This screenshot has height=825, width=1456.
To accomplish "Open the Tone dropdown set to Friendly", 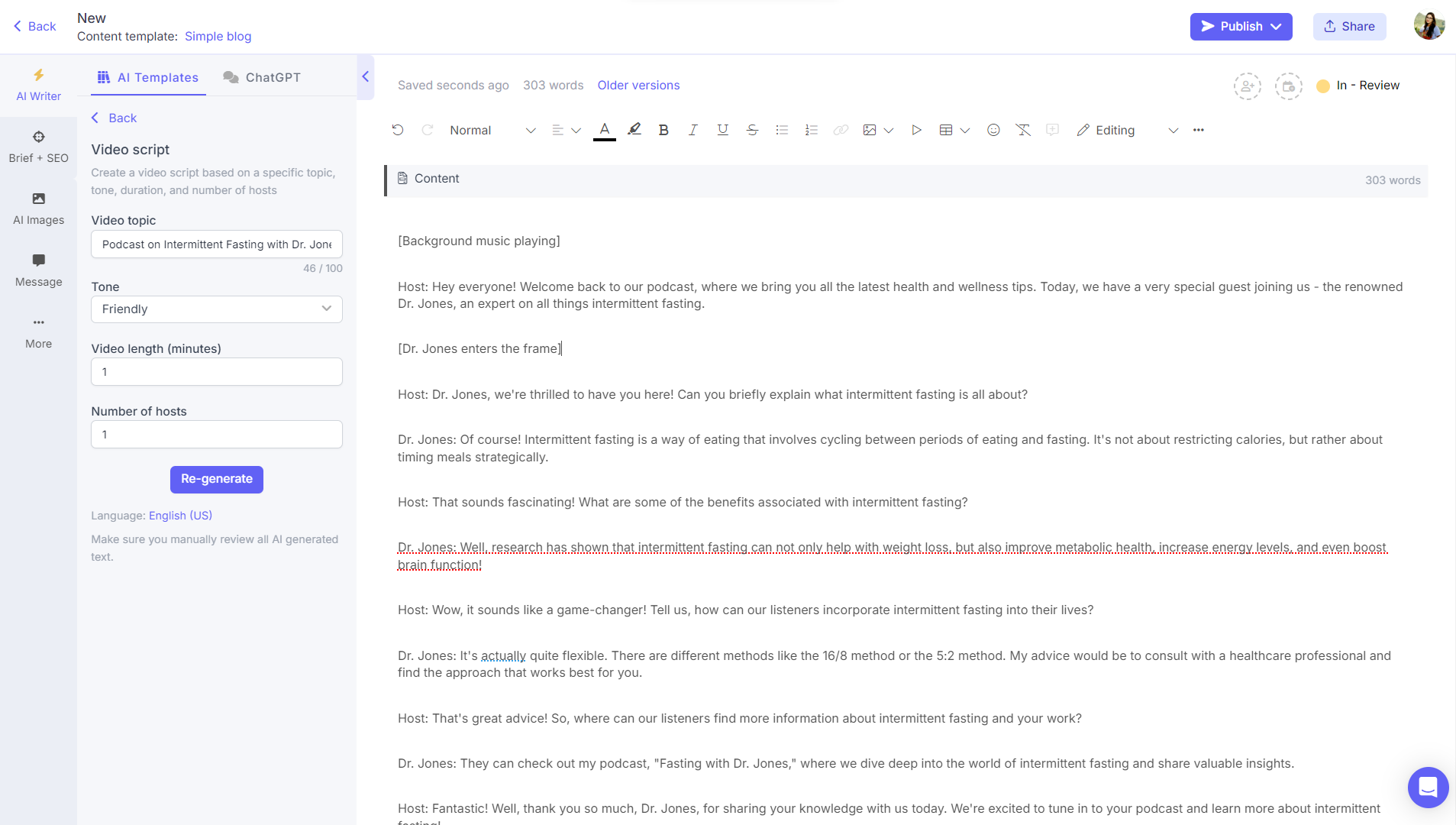I will coord(217,309).
